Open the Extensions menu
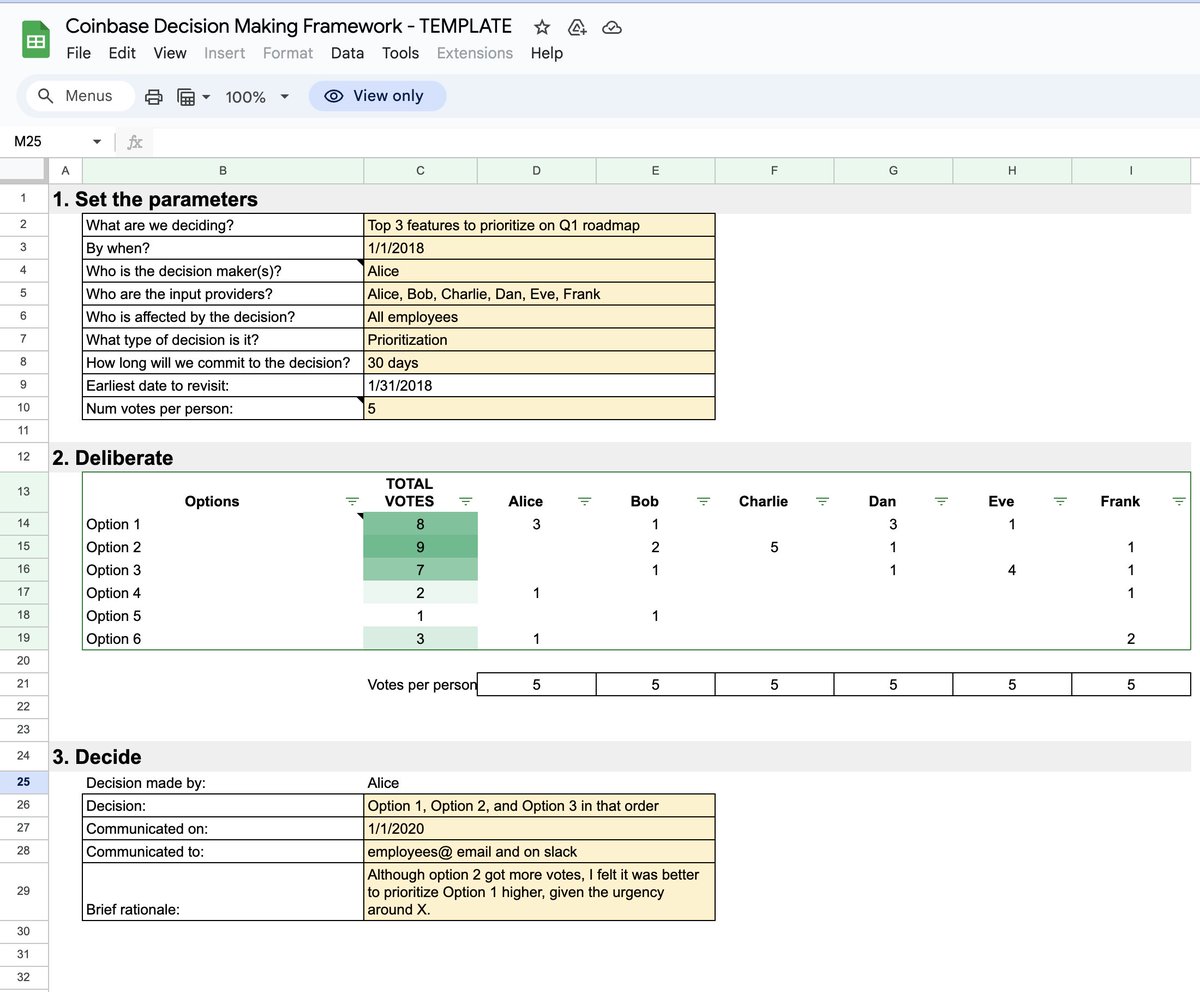The image size is (1200, 992). tap(475, 53)
